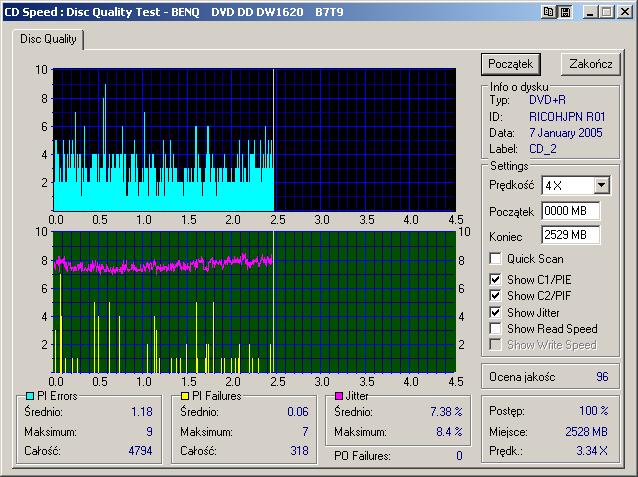Click the Jitter maximum value 8.4 %
Viewport: 638px width, 477px height.
point(449,431)
